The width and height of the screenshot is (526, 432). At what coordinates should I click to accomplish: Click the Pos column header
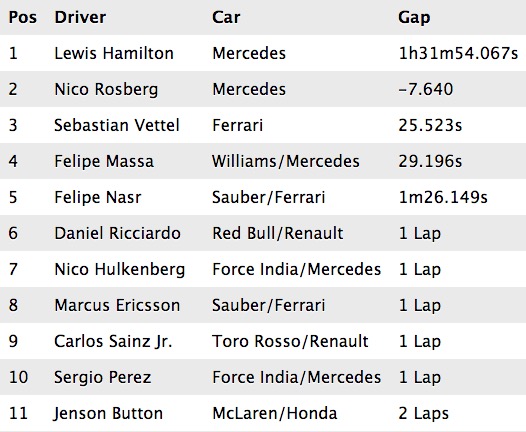[x=22, y=17]
